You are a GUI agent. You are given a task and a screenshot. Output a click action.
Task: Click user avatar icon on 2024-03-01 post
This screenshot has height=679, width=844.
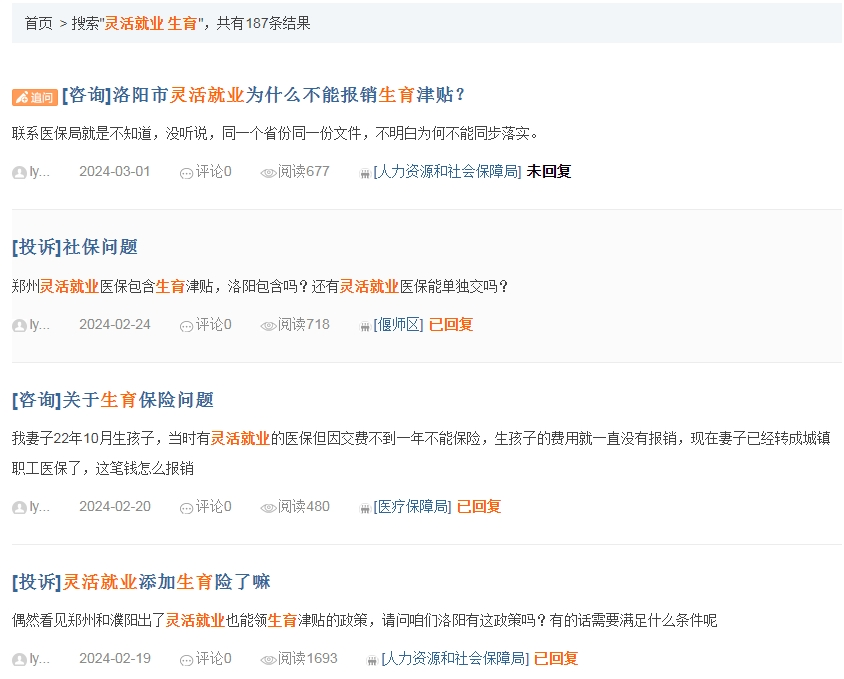coord(19,173)
